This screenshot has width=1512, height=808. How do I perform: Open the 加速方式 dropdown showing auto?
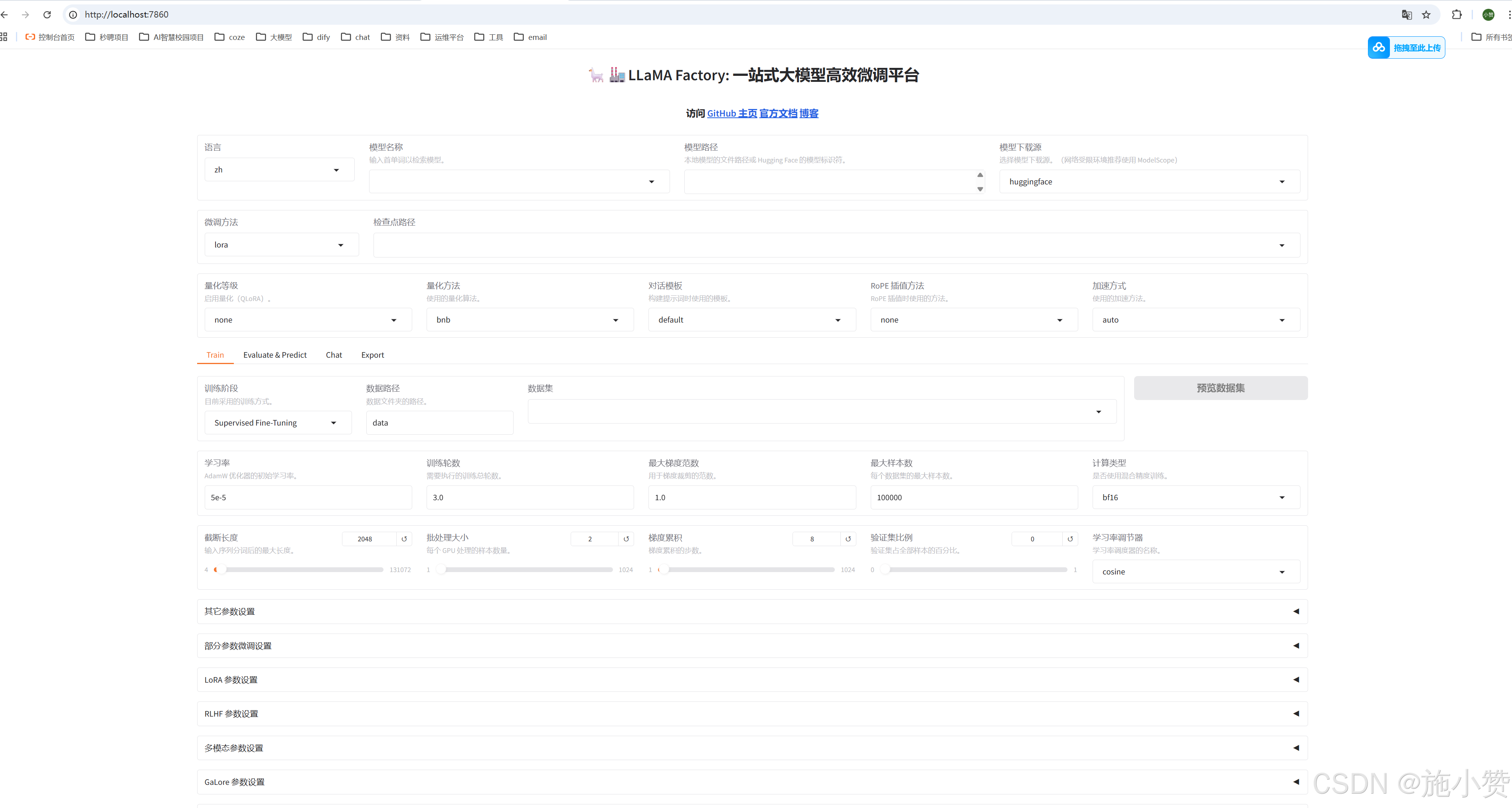coord(1196,320)
